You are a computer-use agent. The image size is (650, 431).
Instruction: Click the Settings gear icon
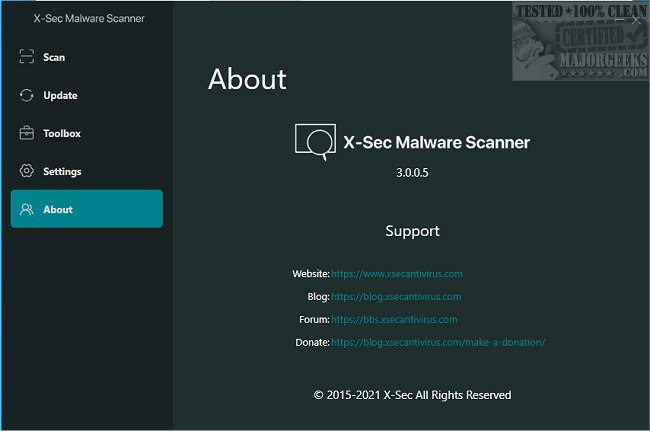(26, 171)
